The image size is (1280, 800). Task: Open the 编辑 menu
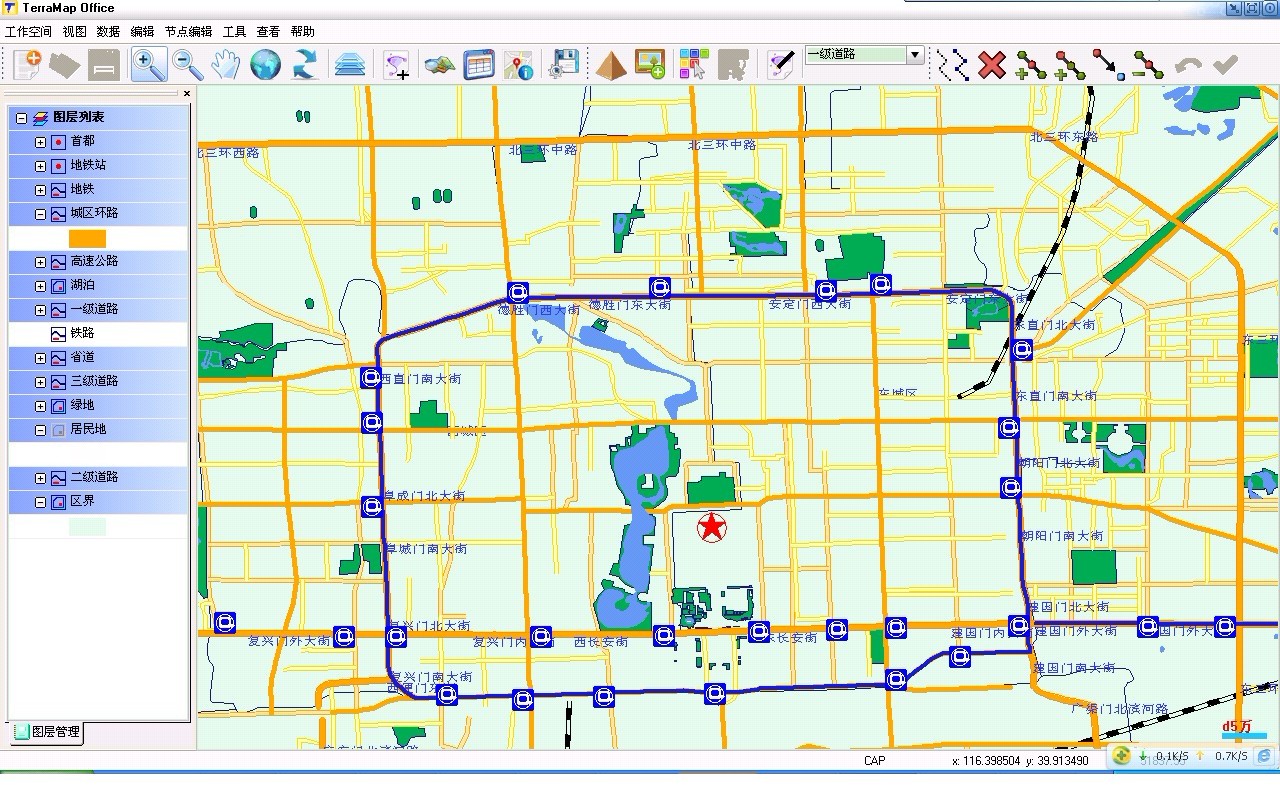coord(142,32)
